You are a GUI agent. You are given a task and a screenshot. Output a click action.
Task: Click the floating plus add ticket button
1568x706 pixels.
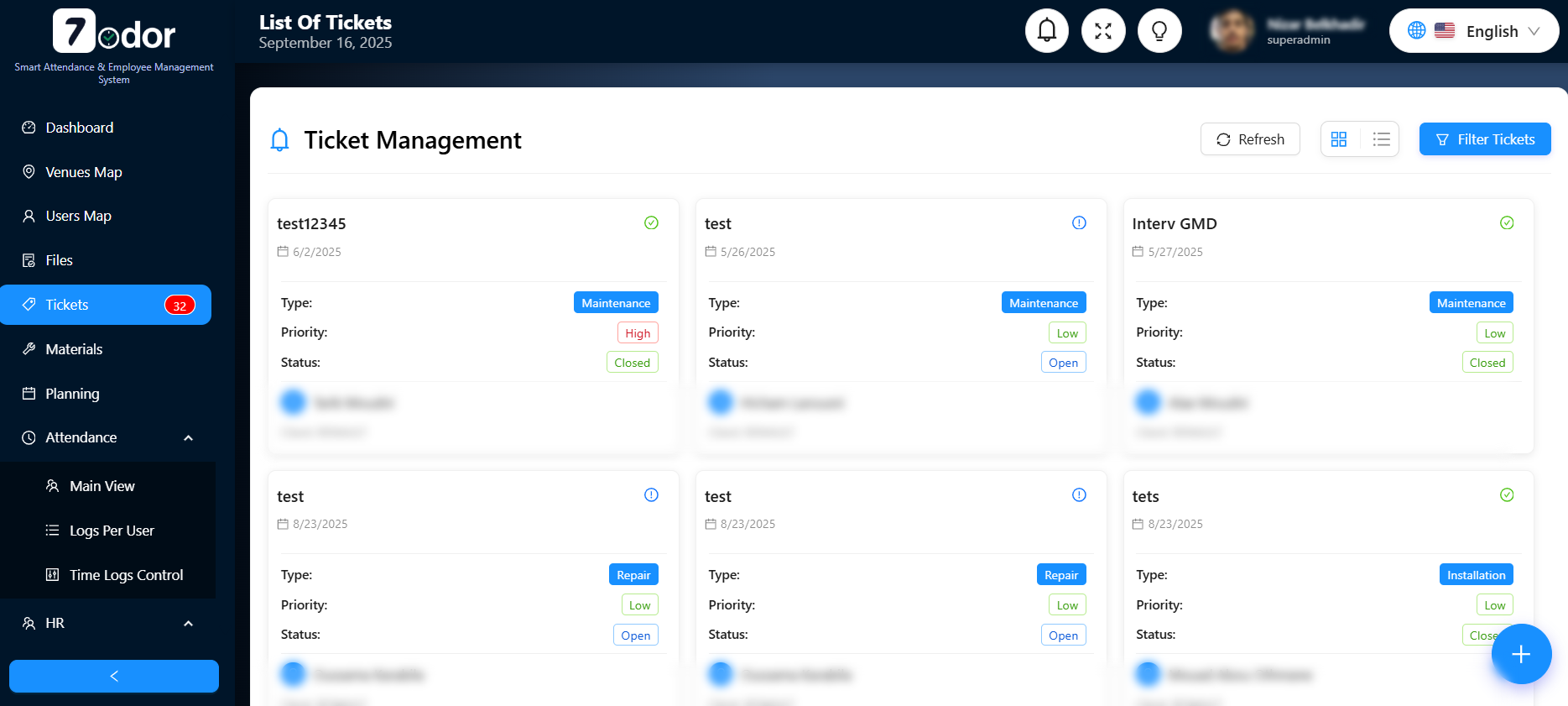pos(1521,654)
